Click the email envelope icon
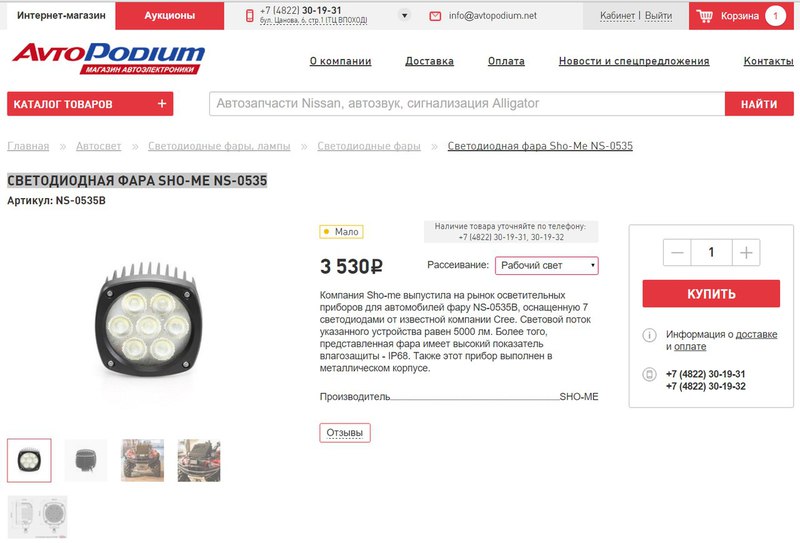 pyautogui.click(x=435, y=16)
